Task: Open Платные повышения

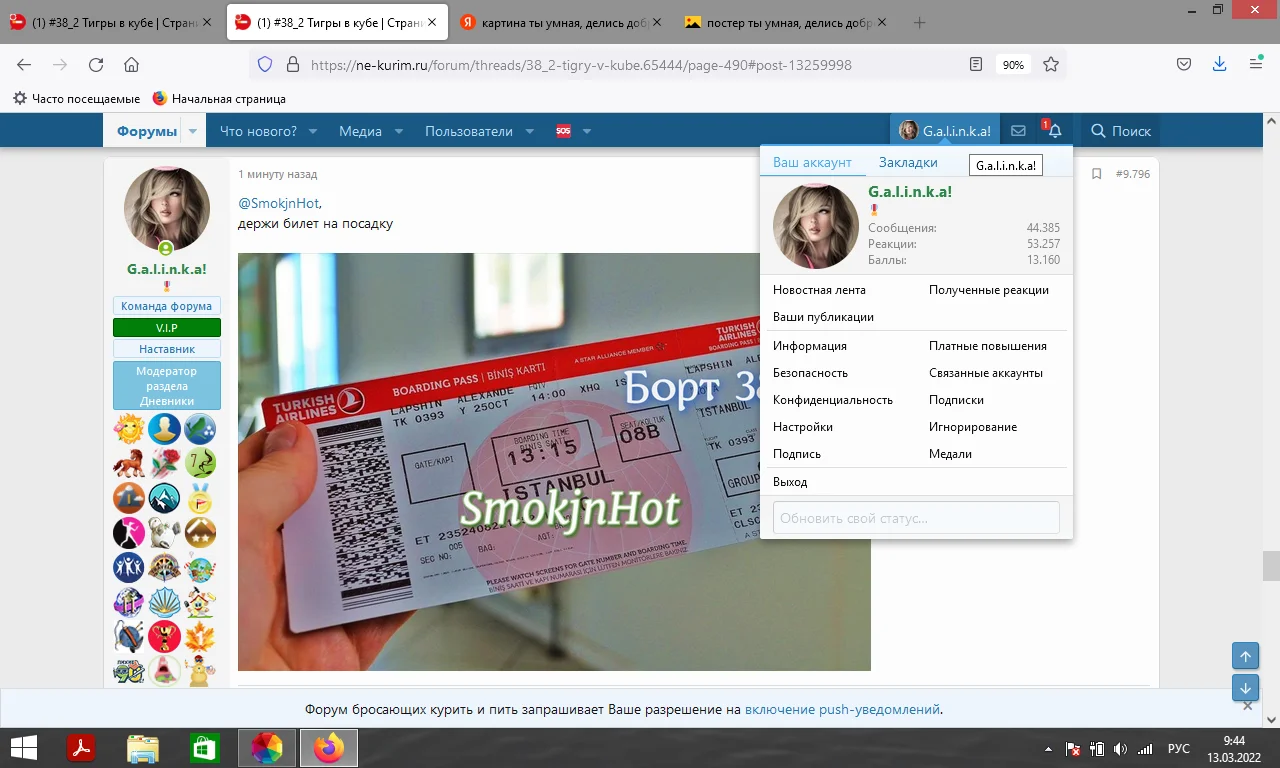Action: point(988,346)
